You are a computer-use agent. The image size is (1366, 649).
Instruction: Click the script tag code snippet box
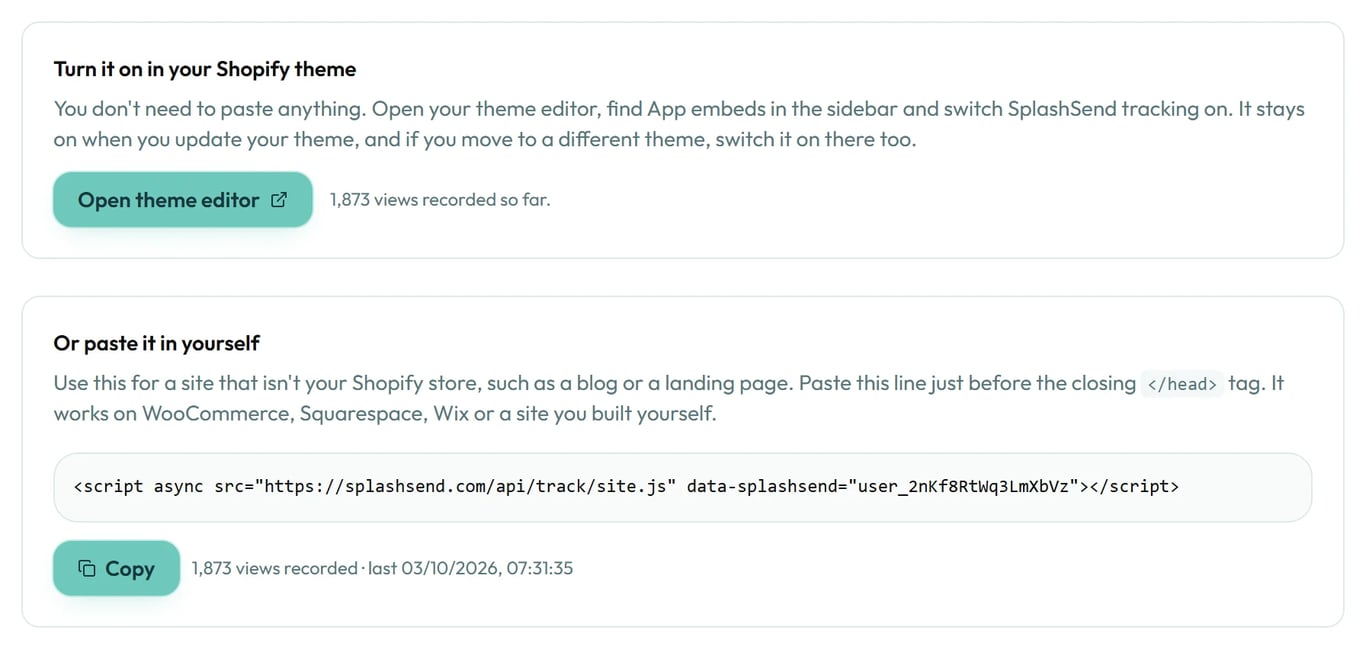[683, 487]
